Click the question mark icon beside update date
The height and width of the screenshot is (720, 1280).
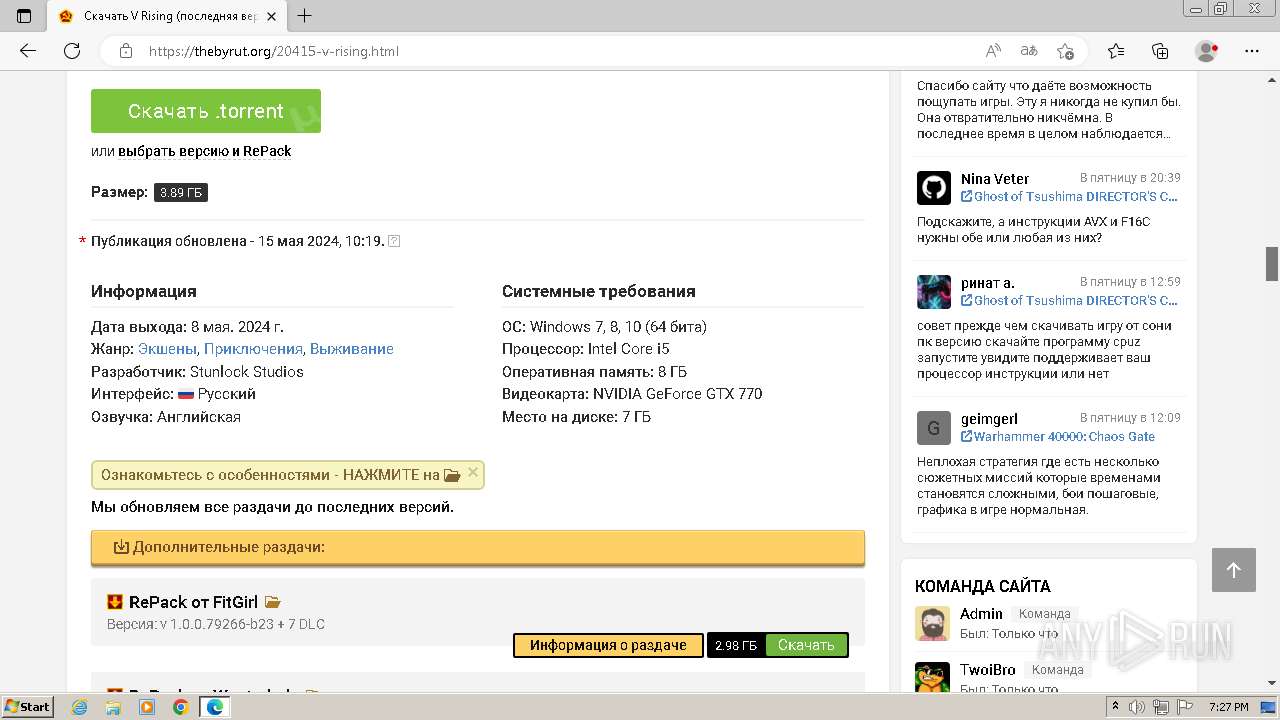tap(394, 241)
